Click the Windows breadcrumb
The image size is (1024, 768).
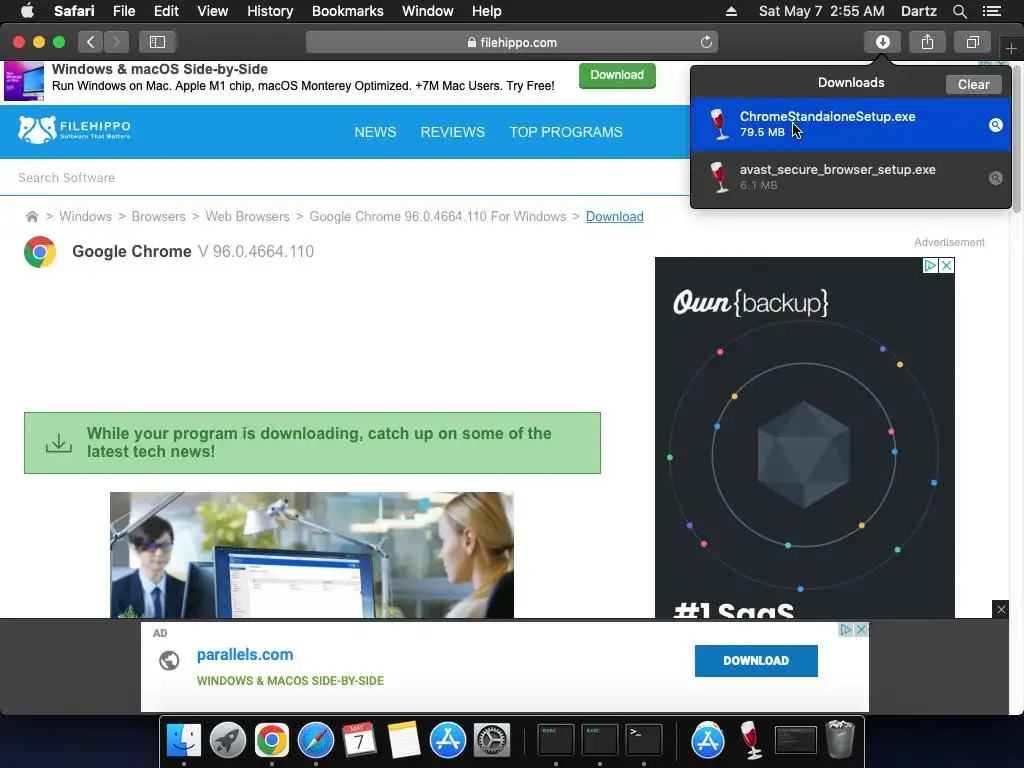86,216
